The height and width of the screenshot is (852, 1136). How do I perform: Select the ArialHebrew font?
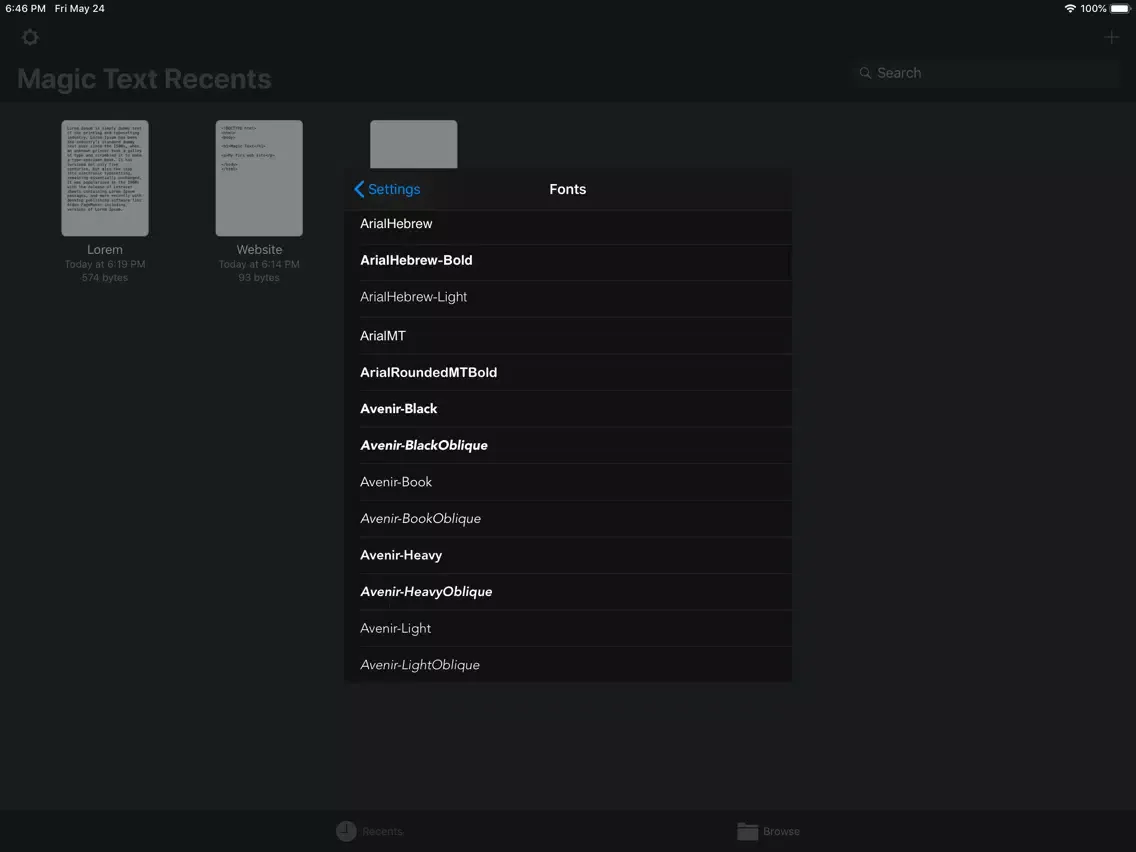[567, 224]
